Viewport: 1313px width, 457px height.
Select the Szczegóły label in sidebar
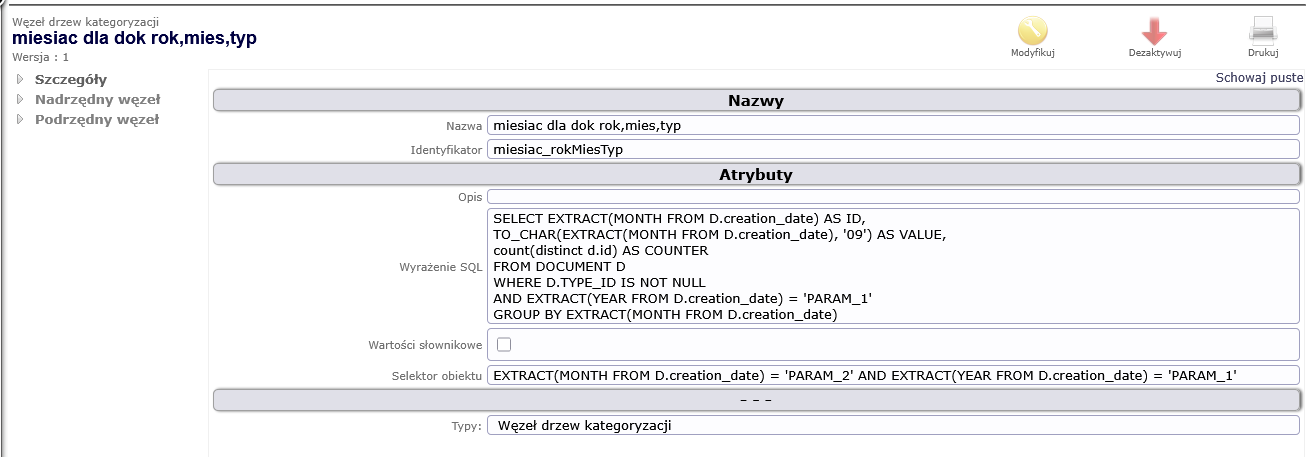click(71, 79)
